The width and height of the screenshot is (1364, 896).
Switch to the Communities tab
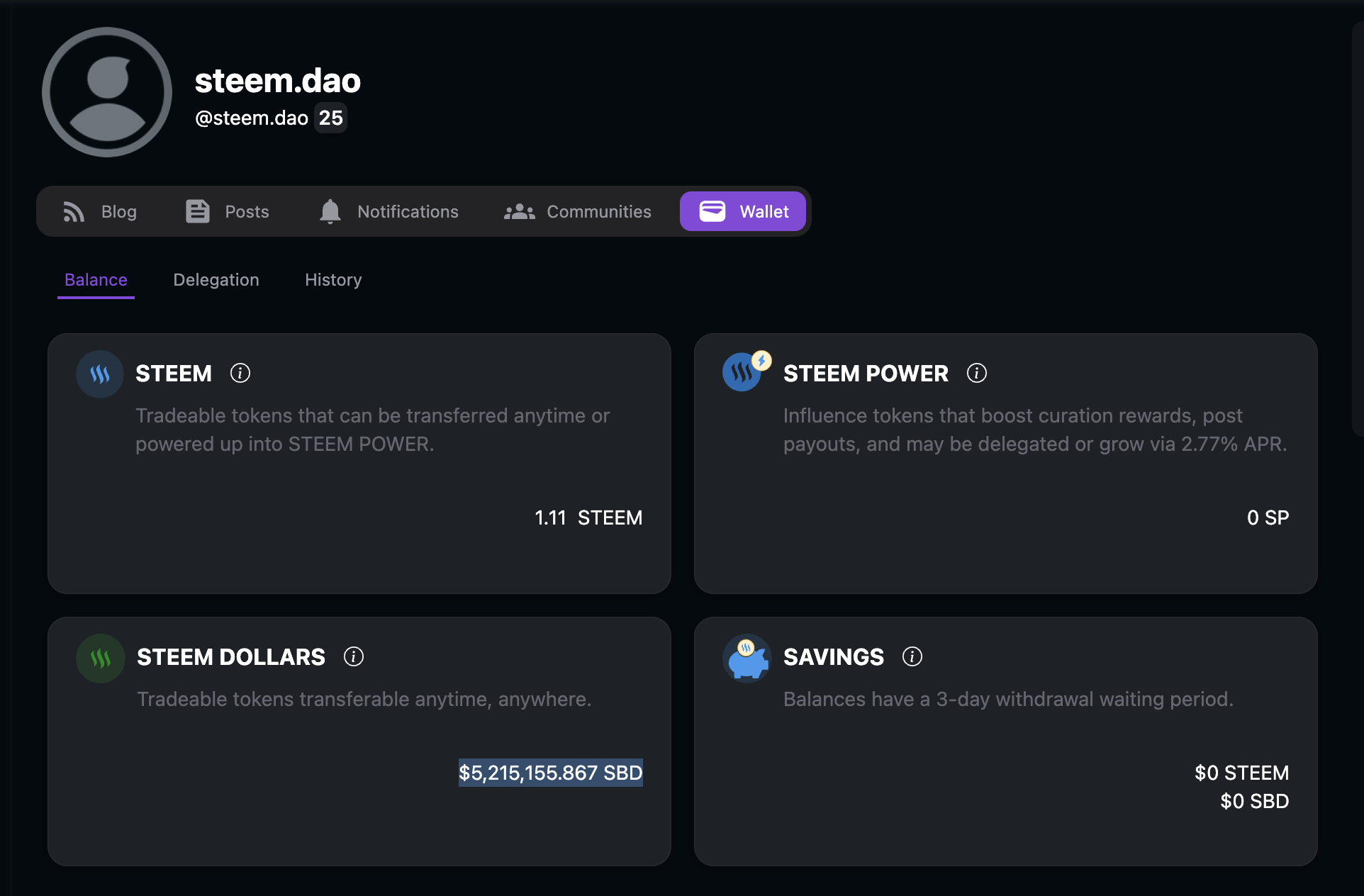point(578,211)
